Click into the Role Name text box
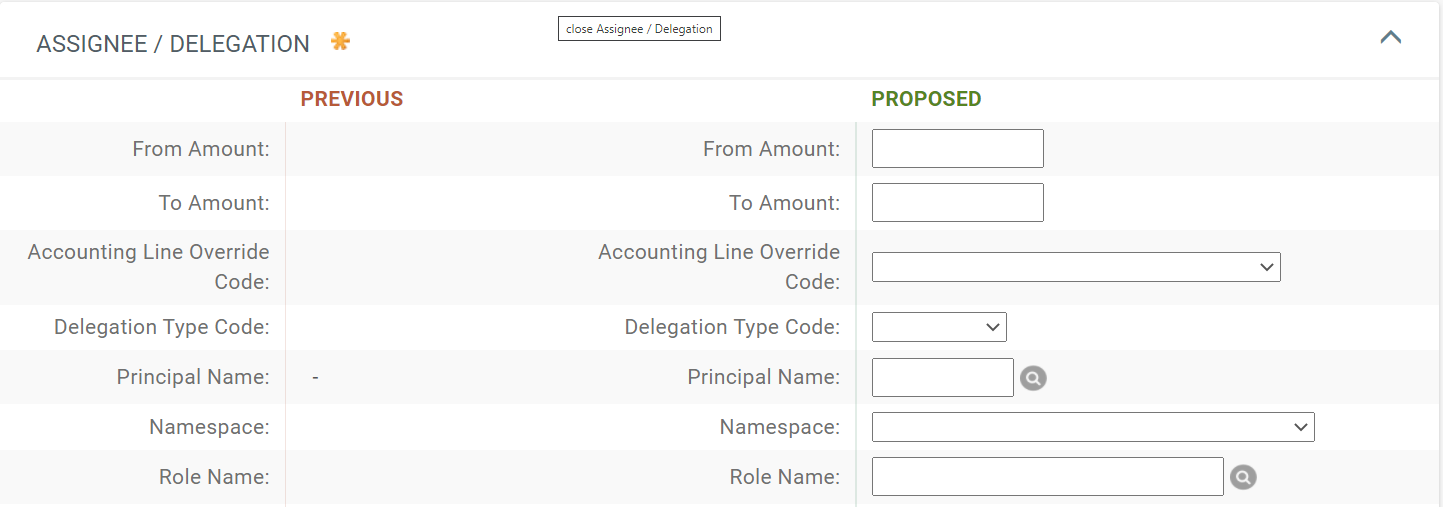Screen dimensions: 1443x507 tap(1047, 477)
